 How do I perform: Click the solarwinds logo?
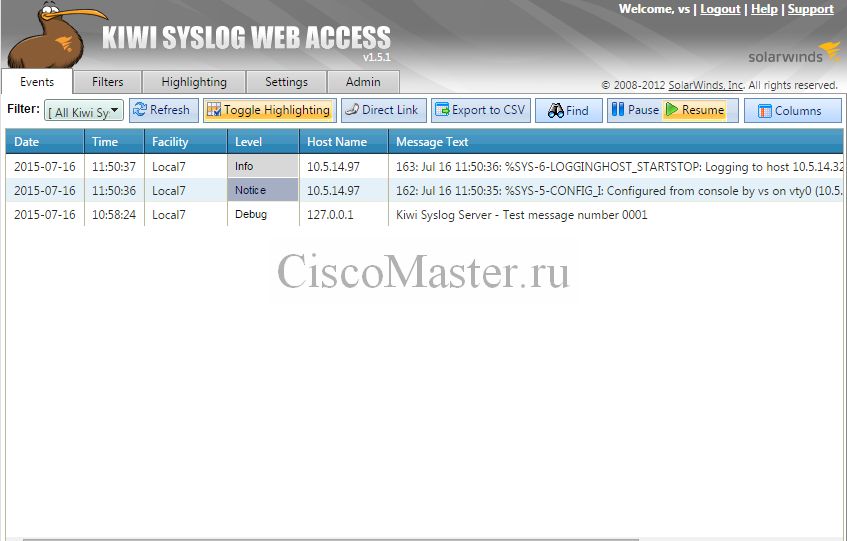[793, 54]
